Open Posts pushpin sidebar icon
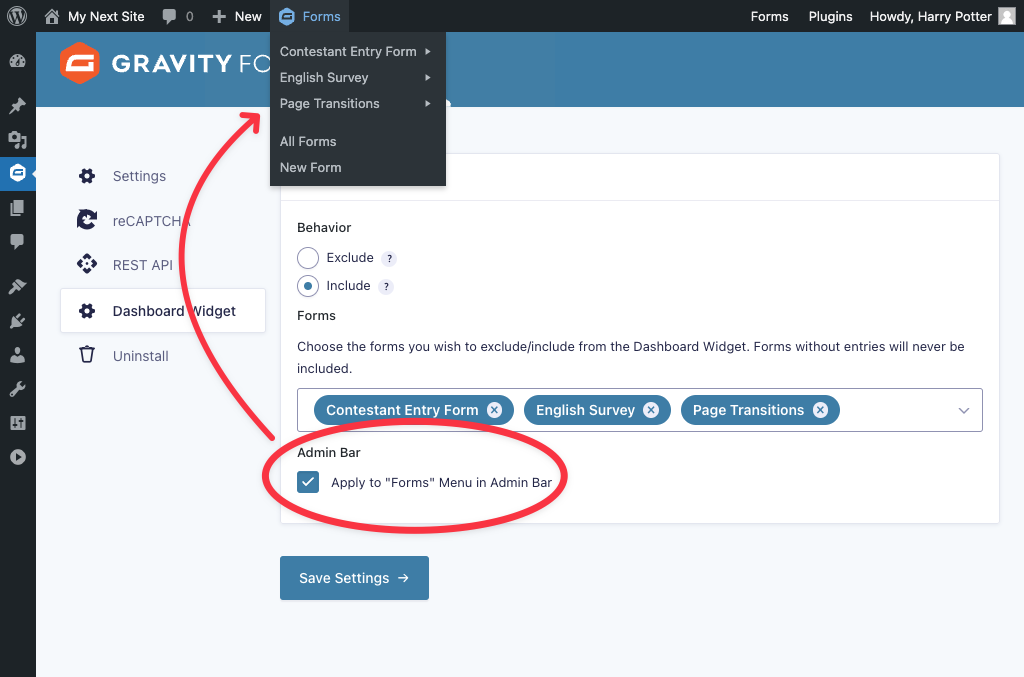The image size is (1024, 677). [18, 105]
